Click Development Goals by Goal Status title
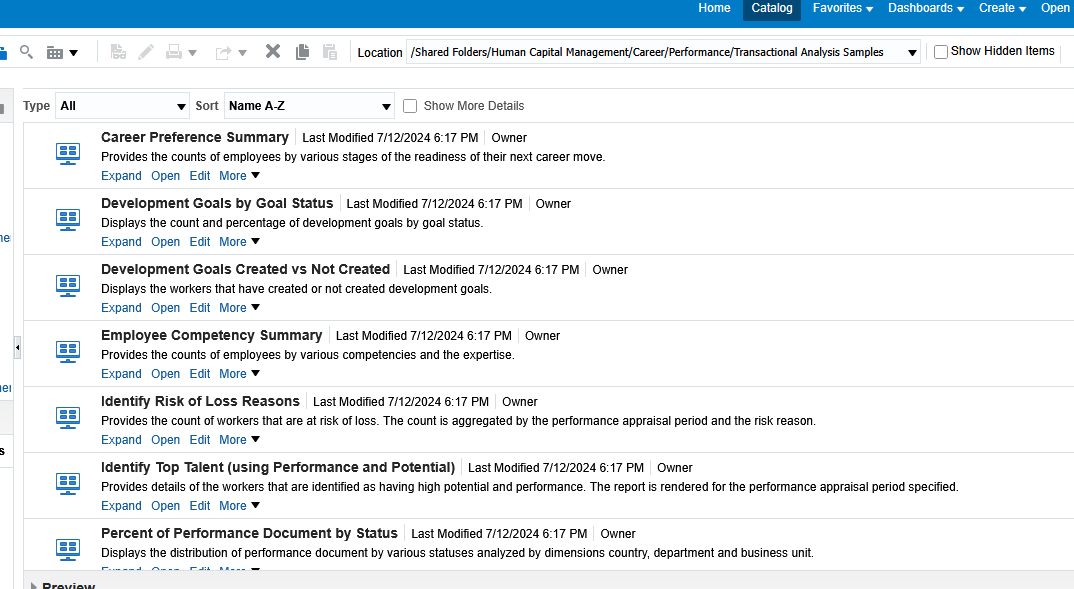 217,203
